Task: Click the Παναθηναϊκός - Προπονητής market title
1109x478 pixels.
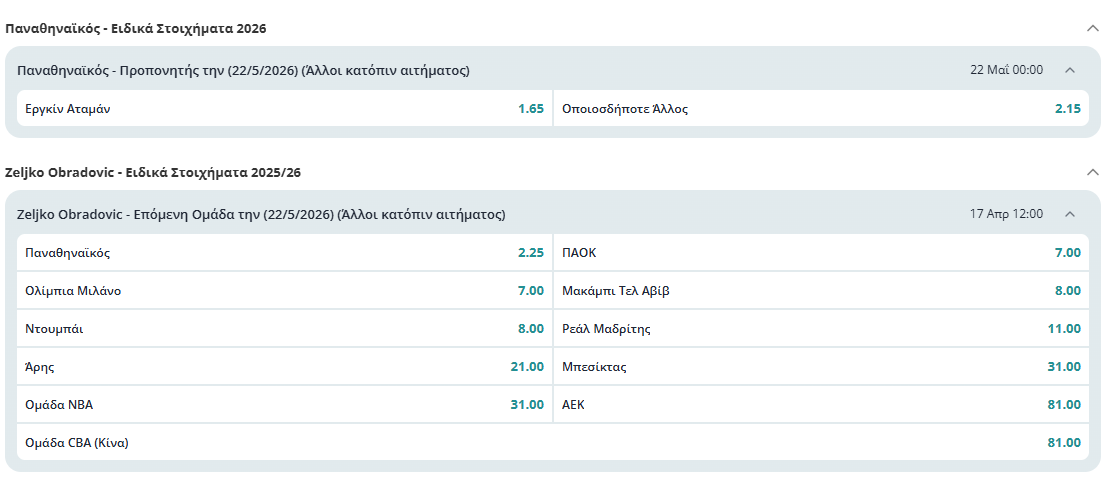Action: pyautogui.click(x=244, y=70)
